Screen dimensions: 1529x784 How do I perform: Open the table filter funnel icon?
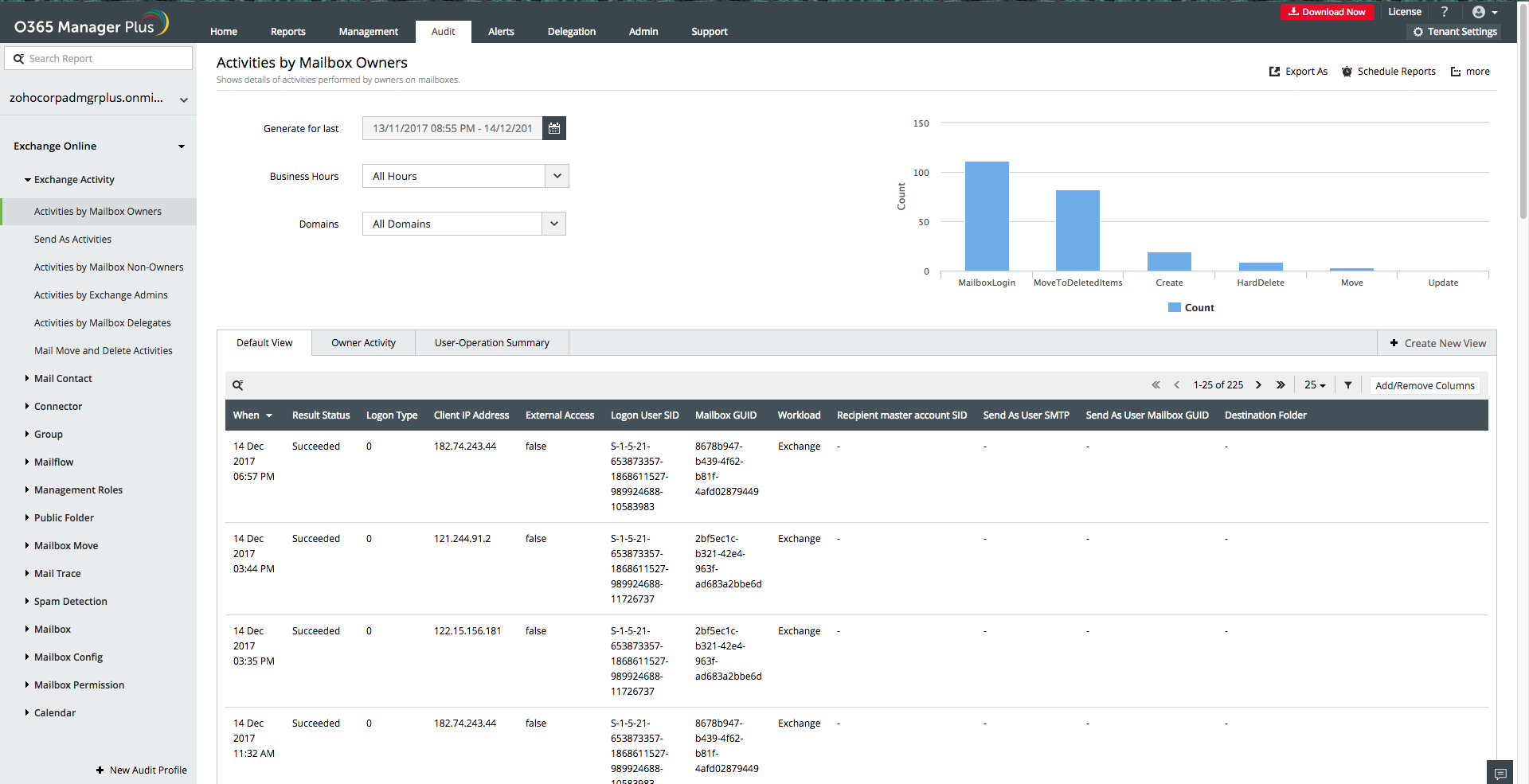coord(1348,385)
